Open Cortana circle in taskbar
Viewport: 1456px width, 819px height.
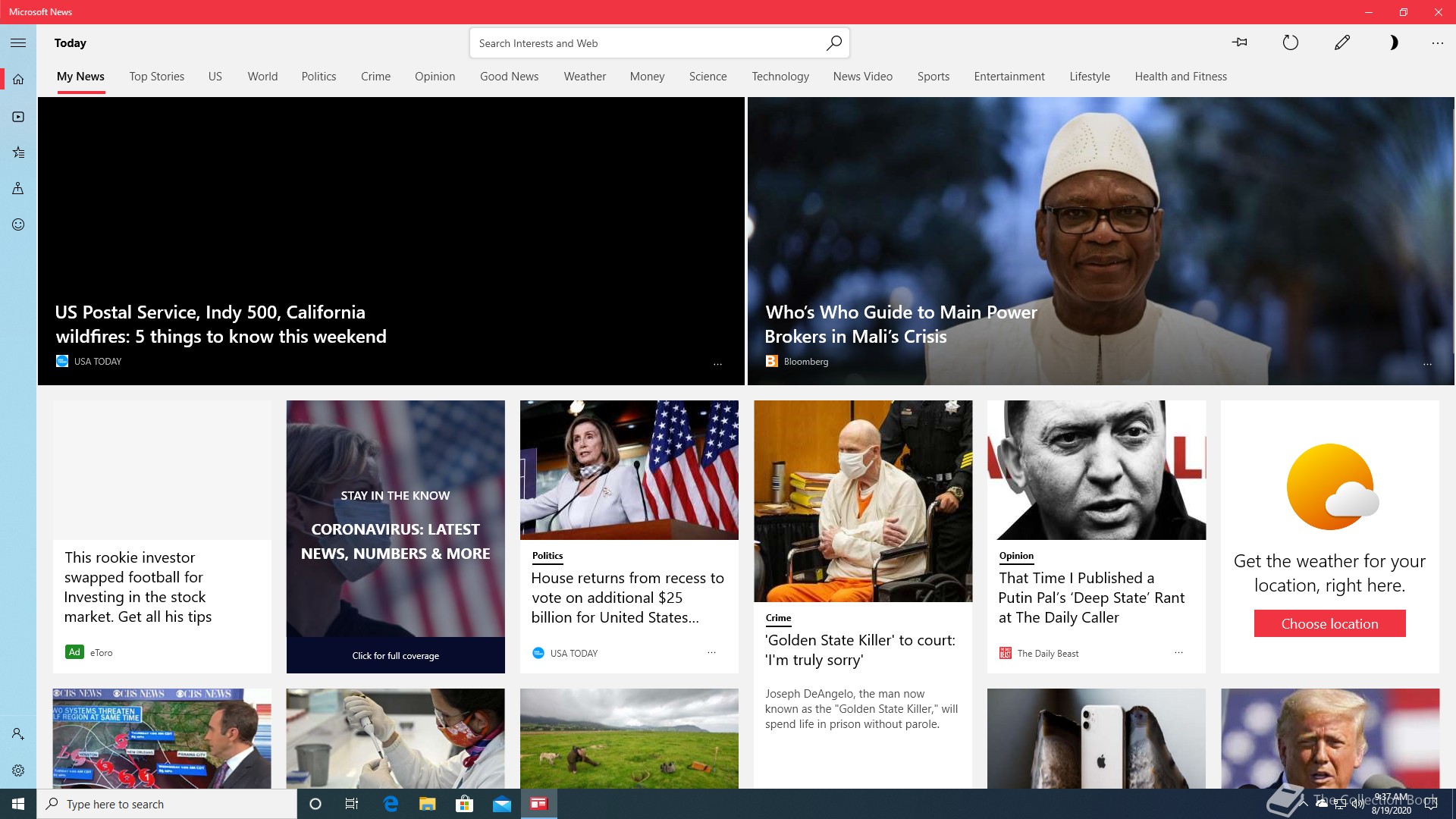(x=315, y=804)
